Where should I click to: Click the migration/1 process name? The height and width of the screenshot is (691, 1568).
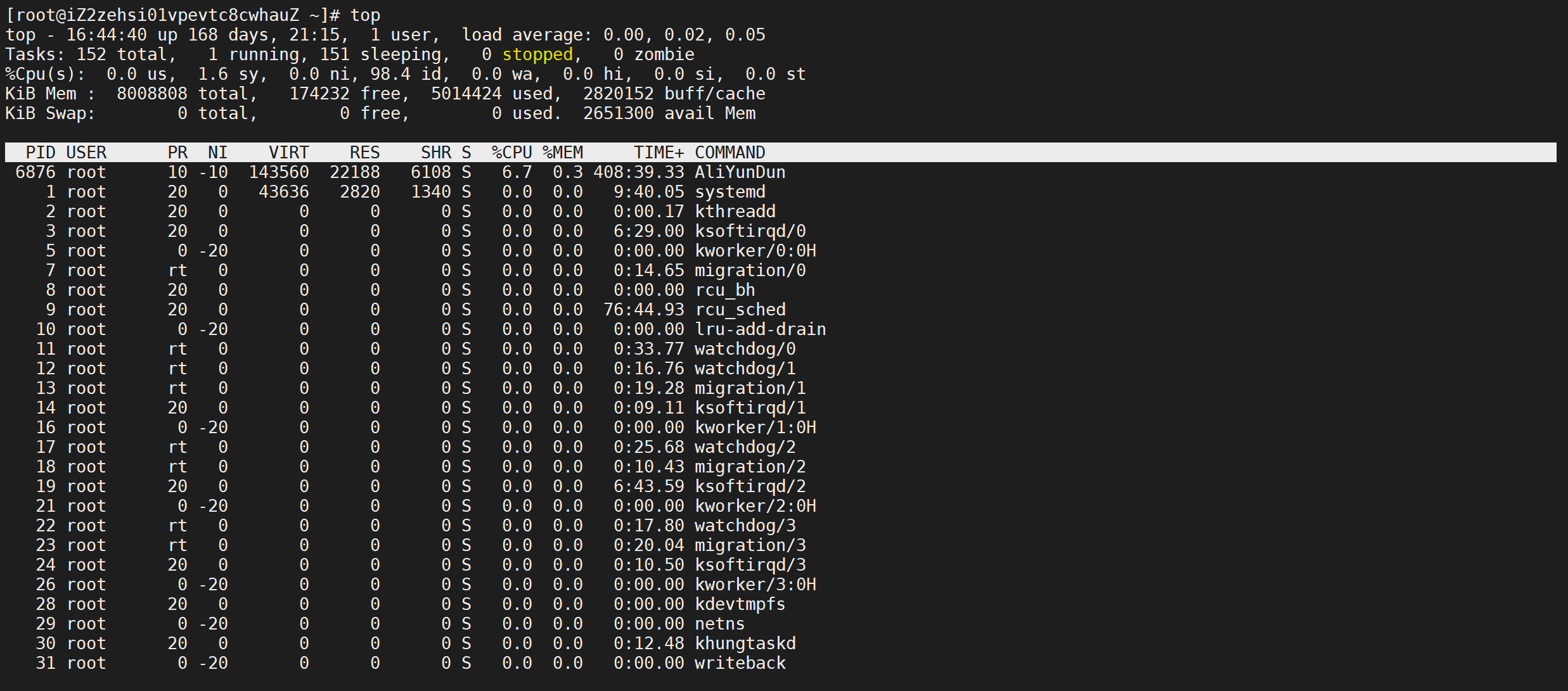click(750, 388)
